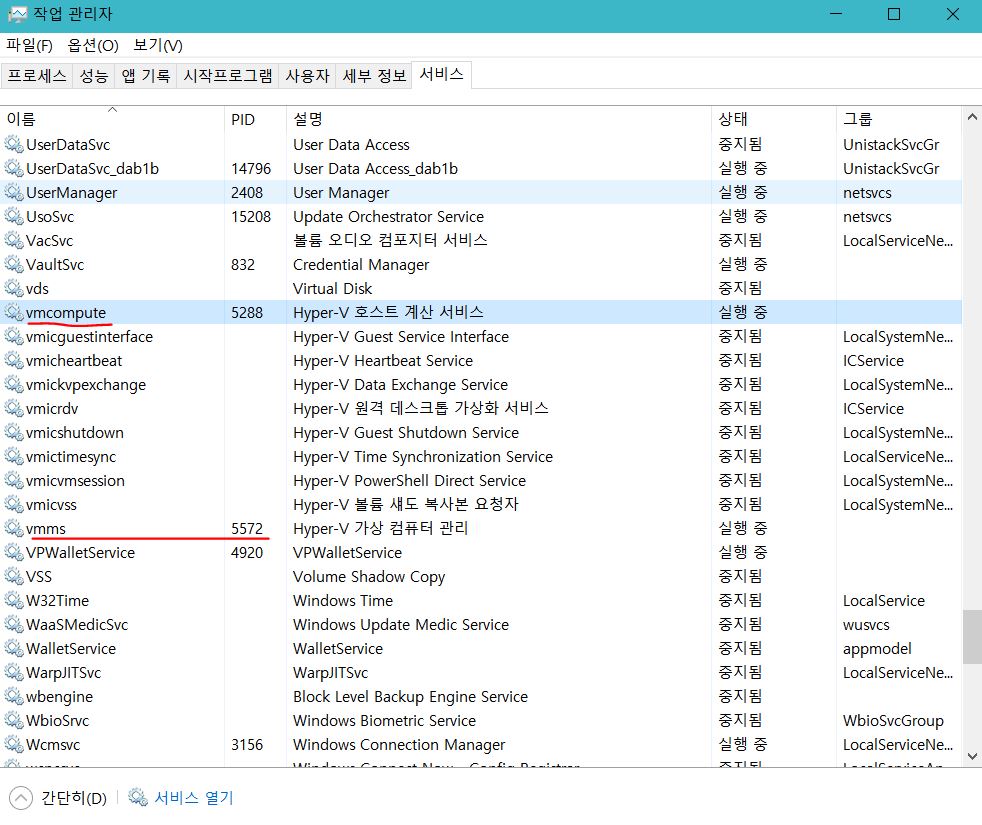
Task: Open the 옵션(O) menu
Action: [x=93, y=45]
